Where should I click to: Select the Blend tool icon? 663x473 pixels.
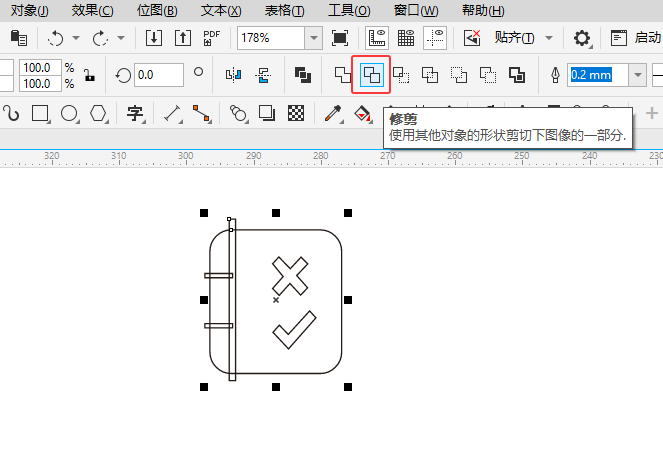(x=238, y=113)
